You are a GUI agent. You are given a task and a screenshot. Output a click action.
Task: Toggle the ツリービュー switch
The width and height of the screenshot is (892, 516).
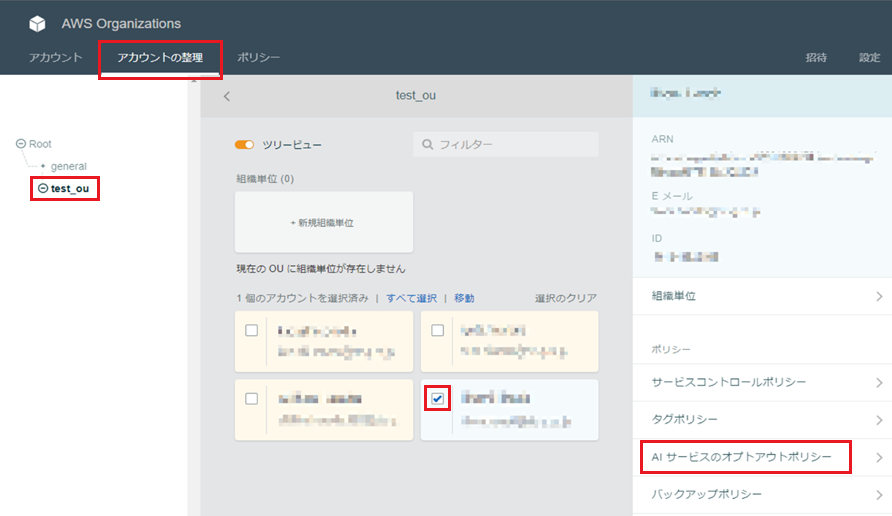(x=245, y=145)
